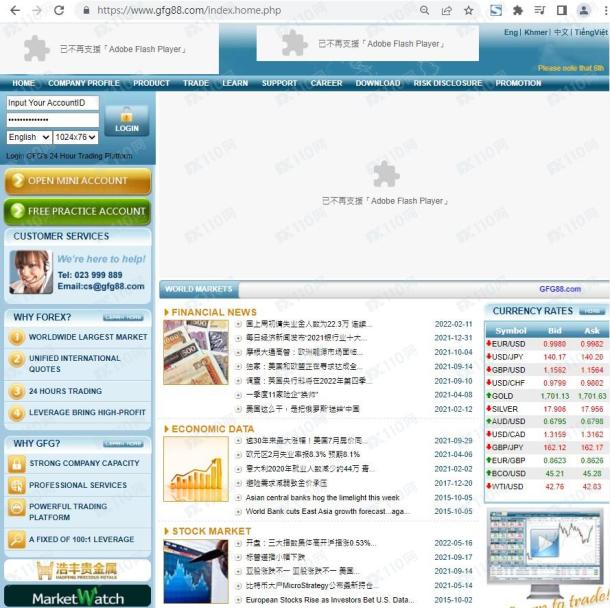The image size is (610, 608).
Task: Click the zoom magnifier icon in address bar
Action: (424, 11)
